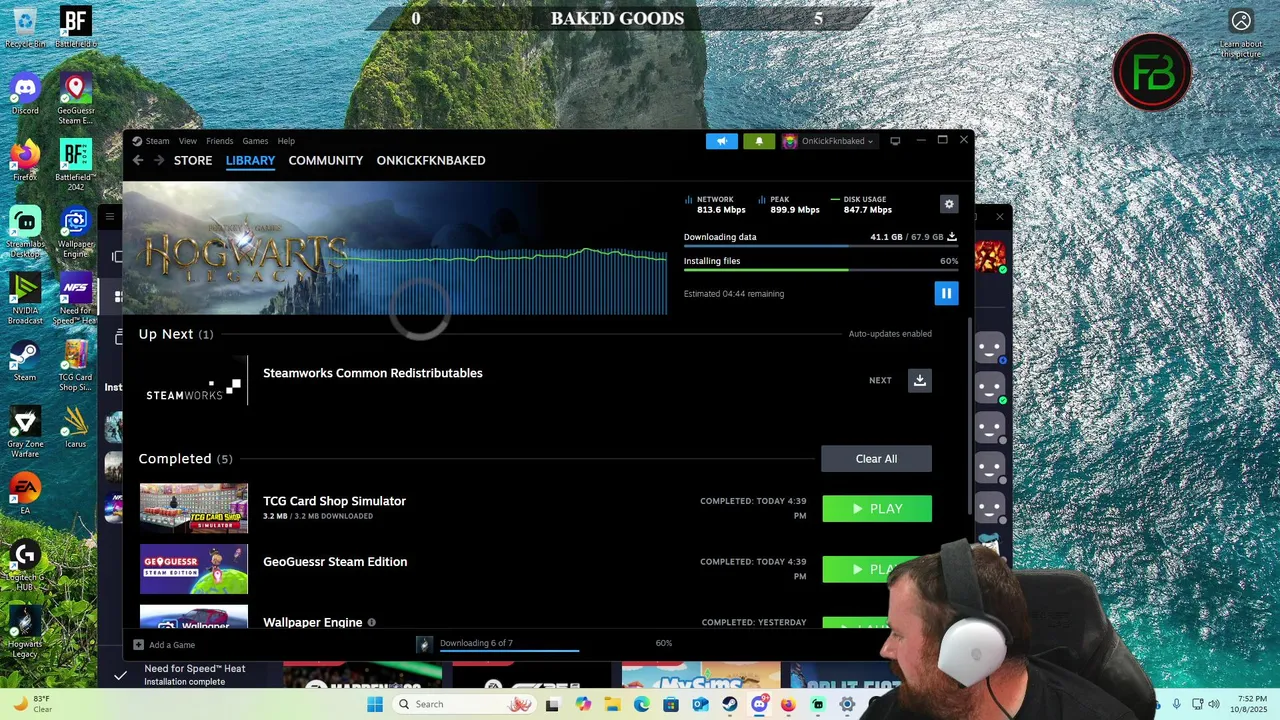Open GeoGuessr Steam Edition desktop shortcut

(75, 99)
